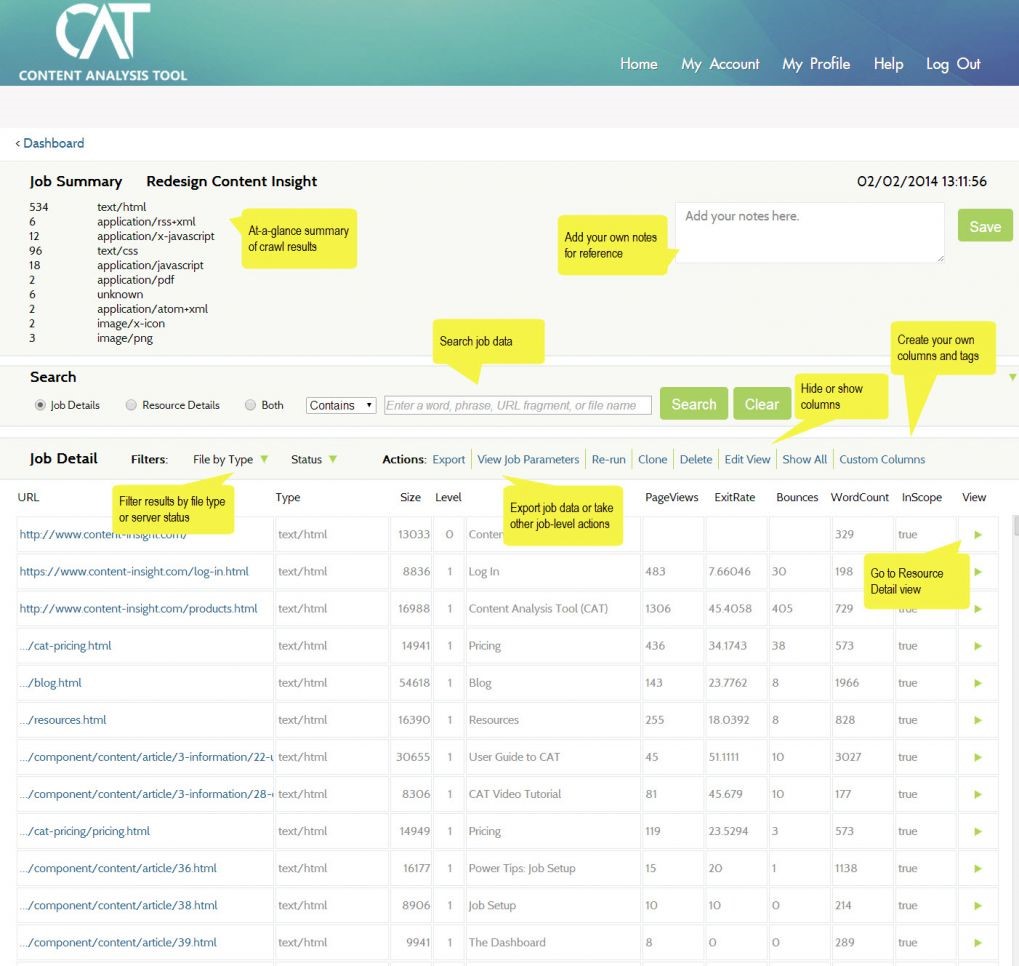Click the Size column header
The width and height of the screenshot is (1019, 966).
[x=410, y=497]
